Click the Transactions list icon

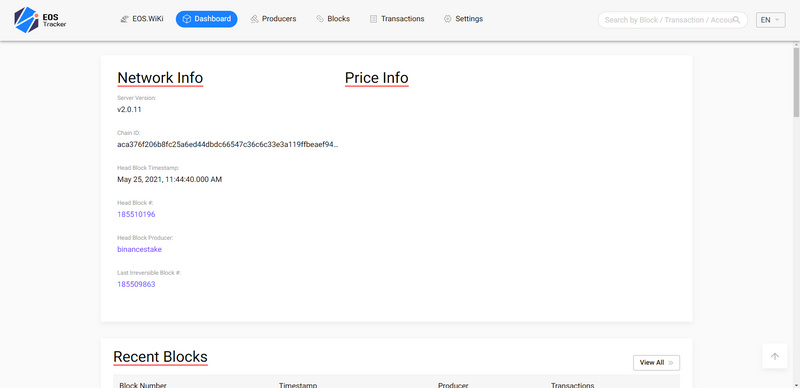click(373, 19)
